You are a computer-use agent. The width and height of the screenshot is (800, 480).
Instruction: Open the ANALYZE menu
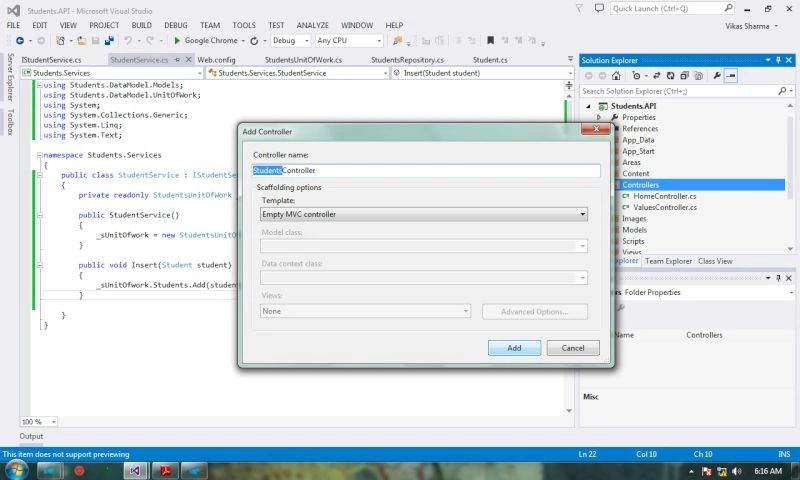click(313, 25)
